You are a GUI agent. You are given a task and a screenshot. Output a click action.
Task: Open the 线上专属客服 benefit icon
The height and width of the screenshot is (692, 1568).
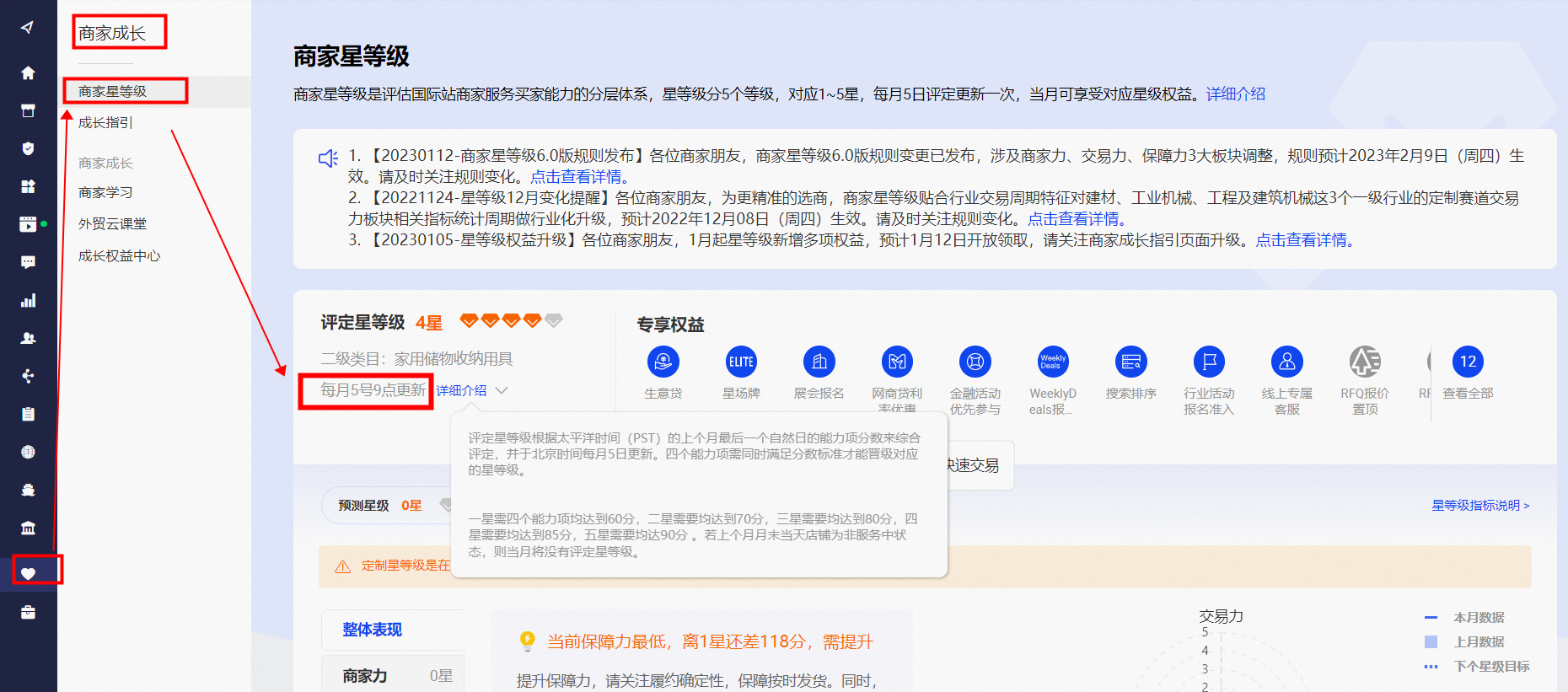1286,362
